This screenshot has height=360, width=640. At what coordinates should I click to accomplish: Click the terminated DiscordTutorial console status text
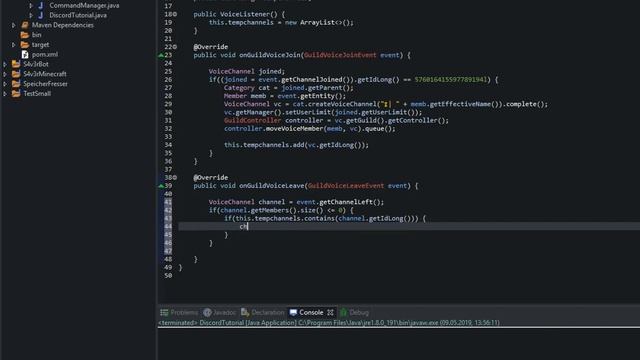coord(329,322)
